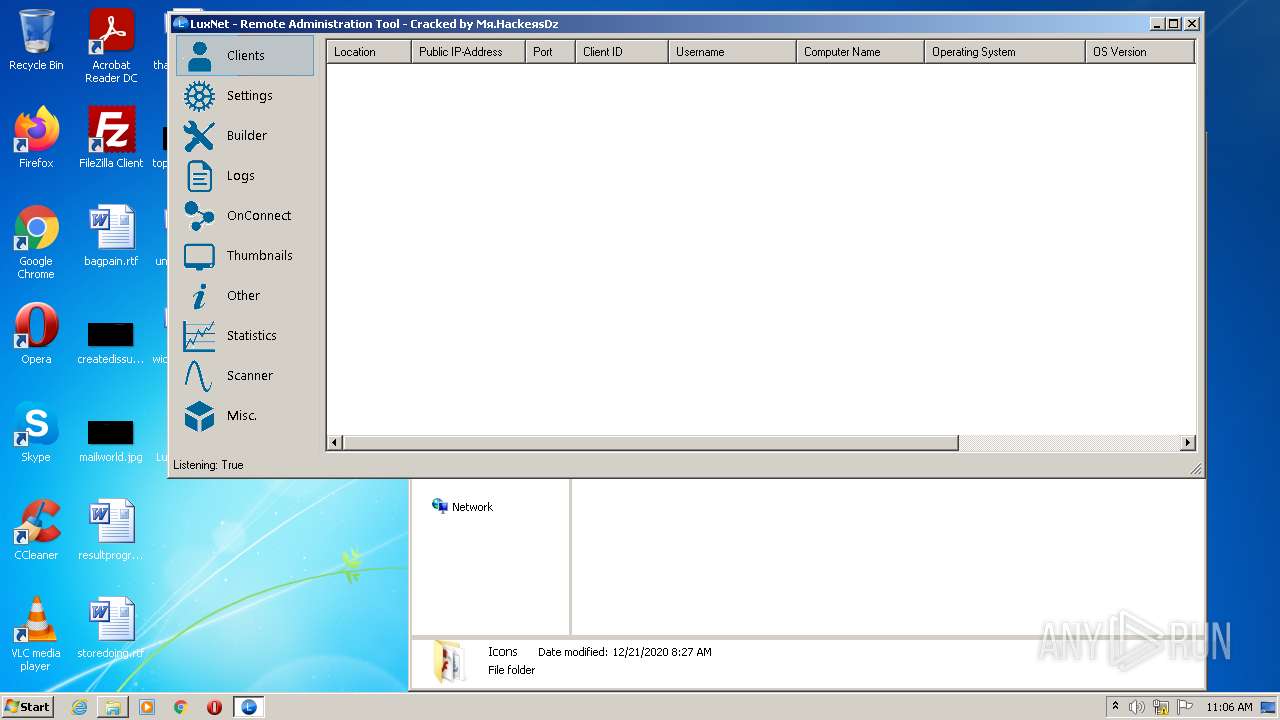1280x720 pixels.
Task: Open the Scanner wave section
Action: (x=245, y=376)
